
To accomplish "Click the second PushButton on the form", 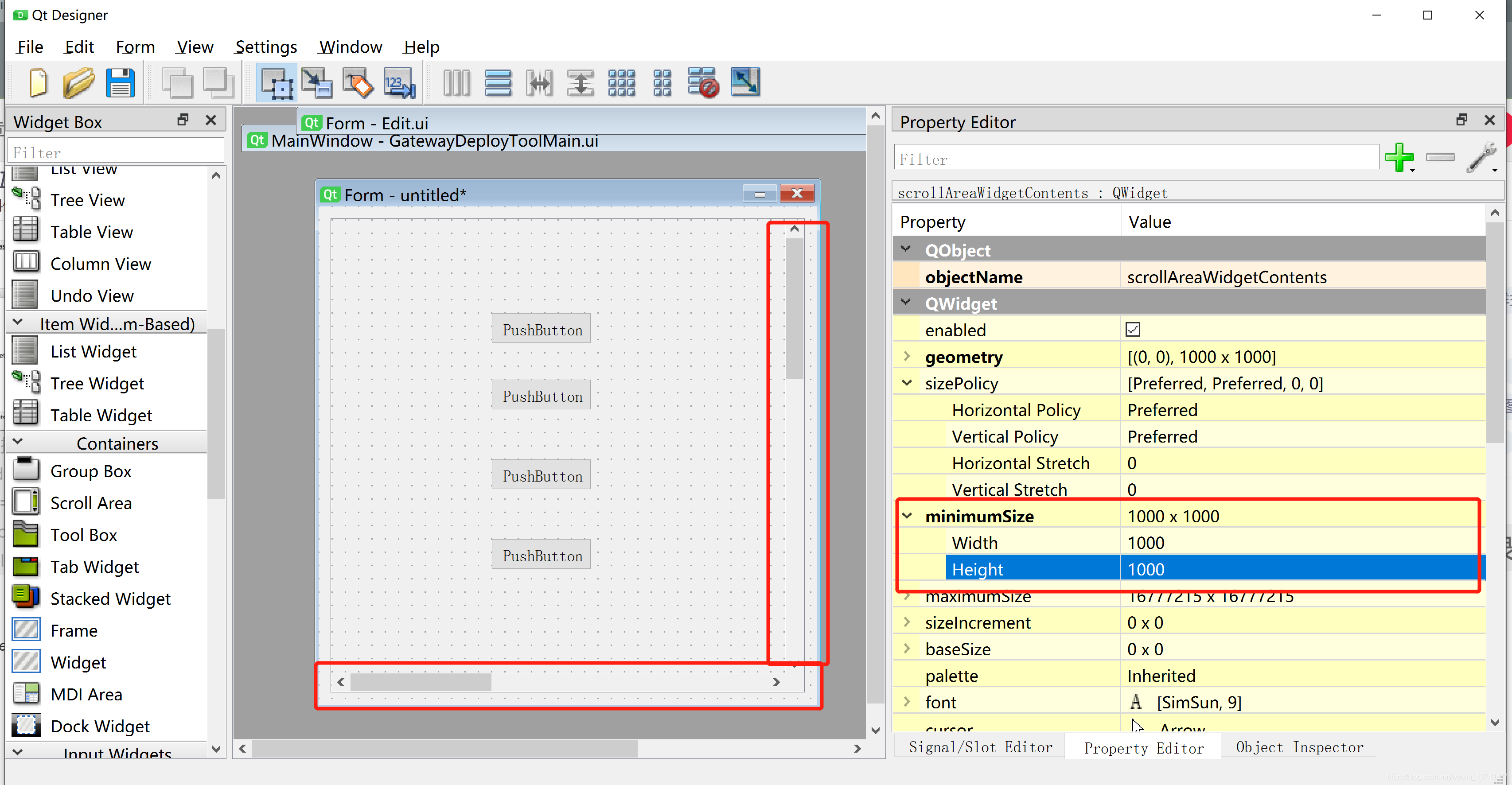I will coord(541,396).
